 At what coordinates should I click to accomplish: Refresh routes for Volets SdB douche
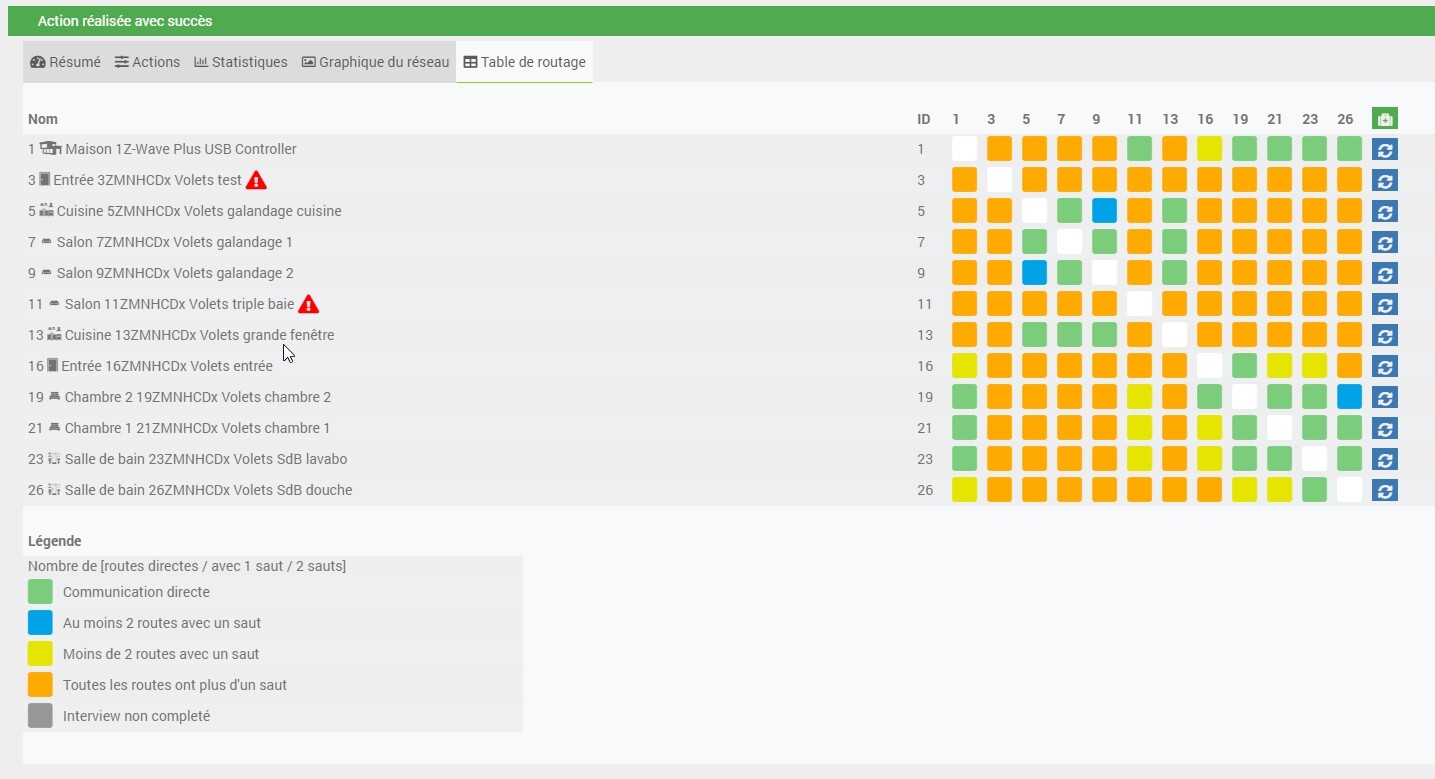[1384, 491]
